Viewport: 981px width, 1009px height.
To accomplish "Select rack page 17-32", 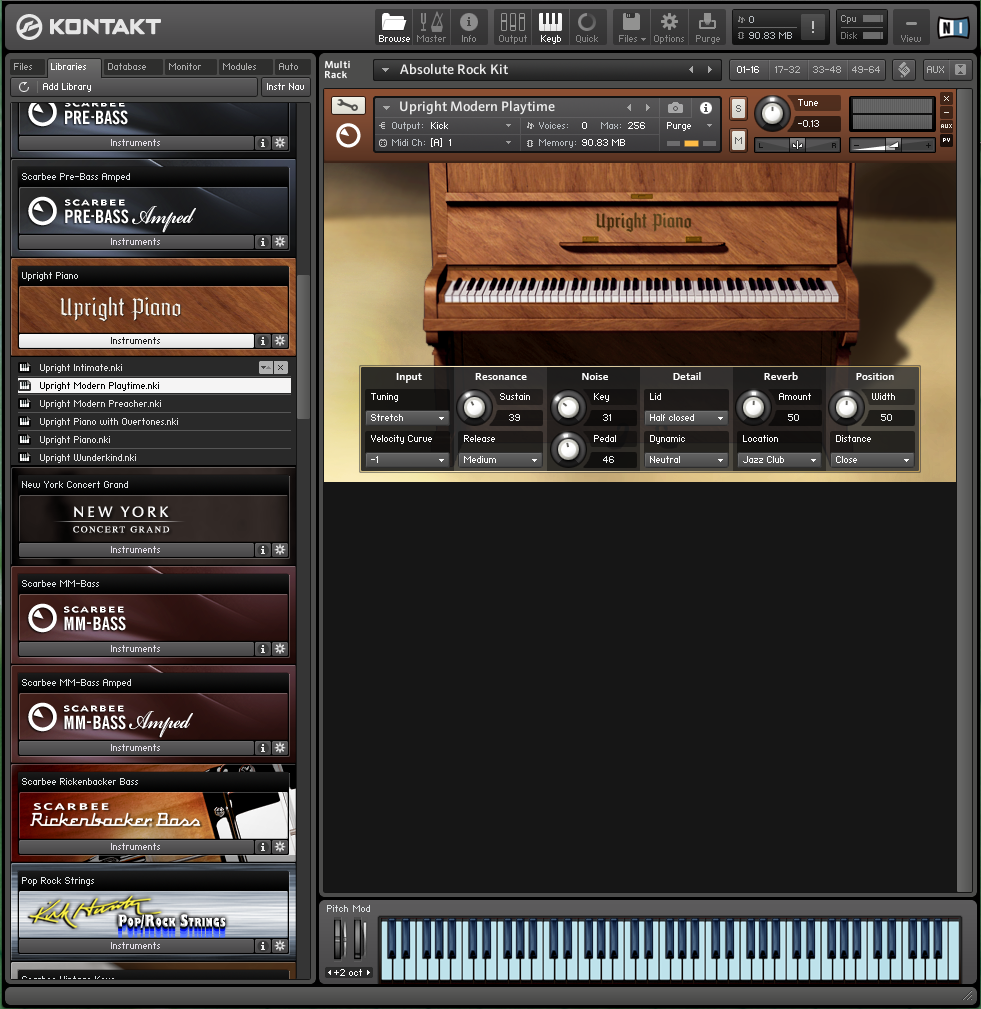I will 787,69.
